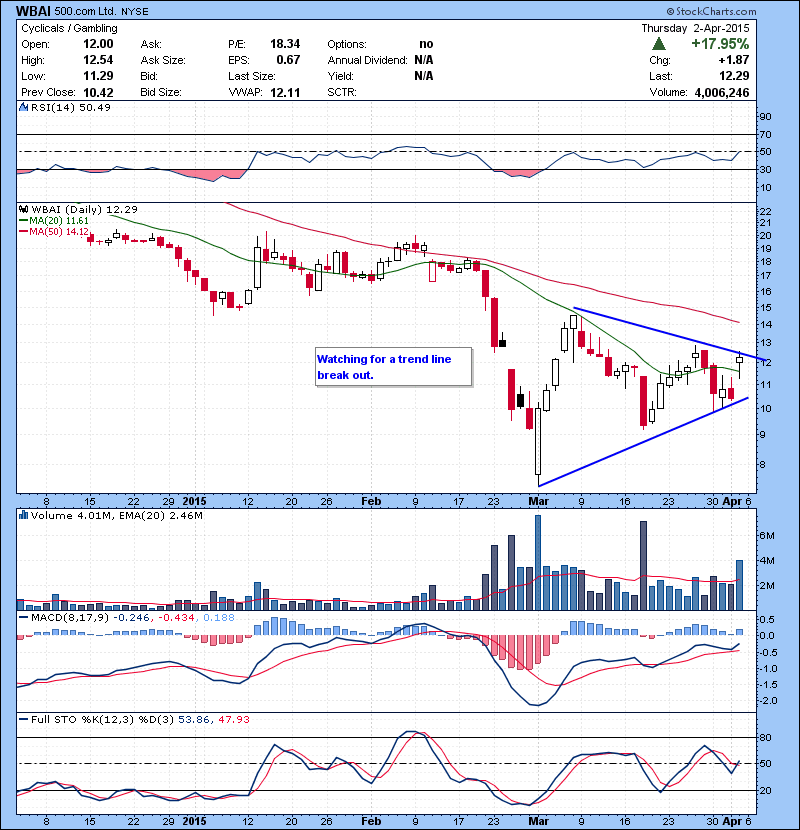
Task: Click the 'Mar' label on the lower date axis
Action: (x=538, y=821)
